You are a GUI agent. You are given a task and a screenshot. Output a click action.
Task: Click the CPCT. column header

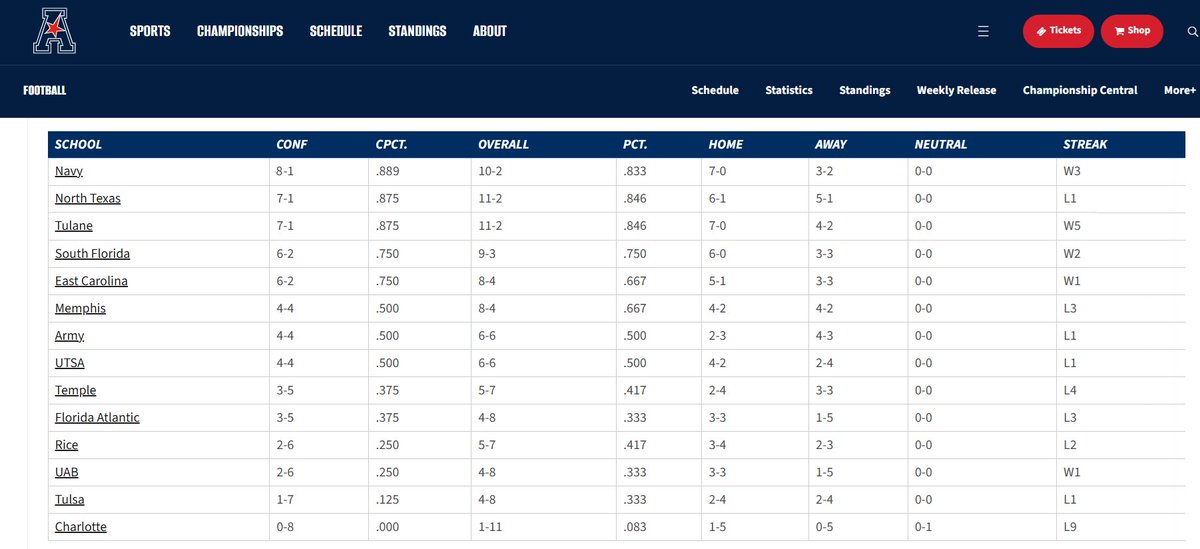391,144
